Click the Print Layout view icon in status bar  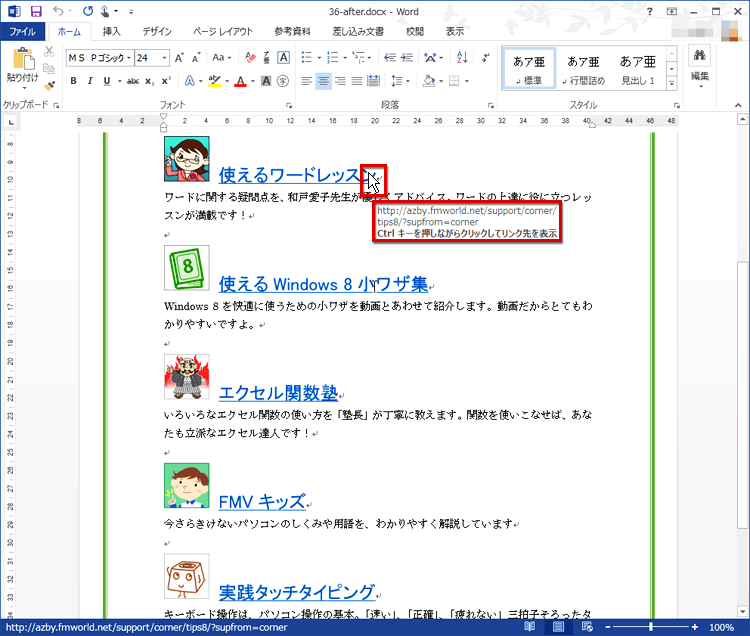558,626
